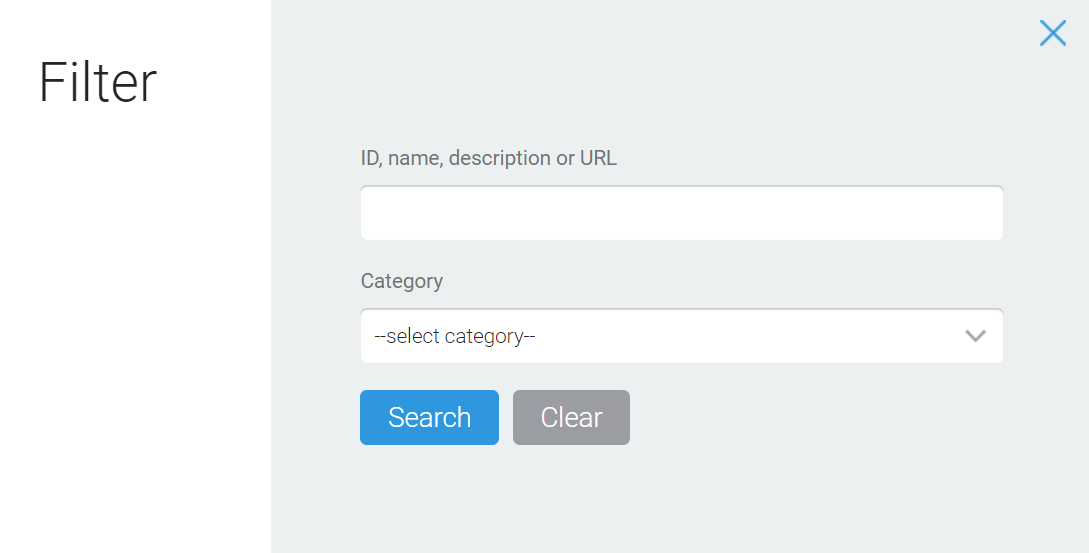
Task: Place cursor in the empty search text box
Action: 681,213
